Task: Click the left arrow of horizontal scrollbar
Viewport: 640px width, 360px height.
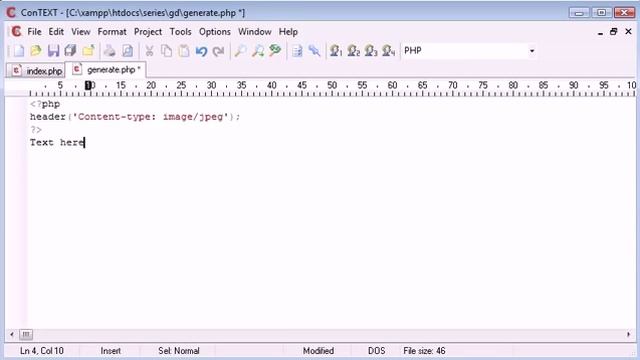Action: point(12,335)
